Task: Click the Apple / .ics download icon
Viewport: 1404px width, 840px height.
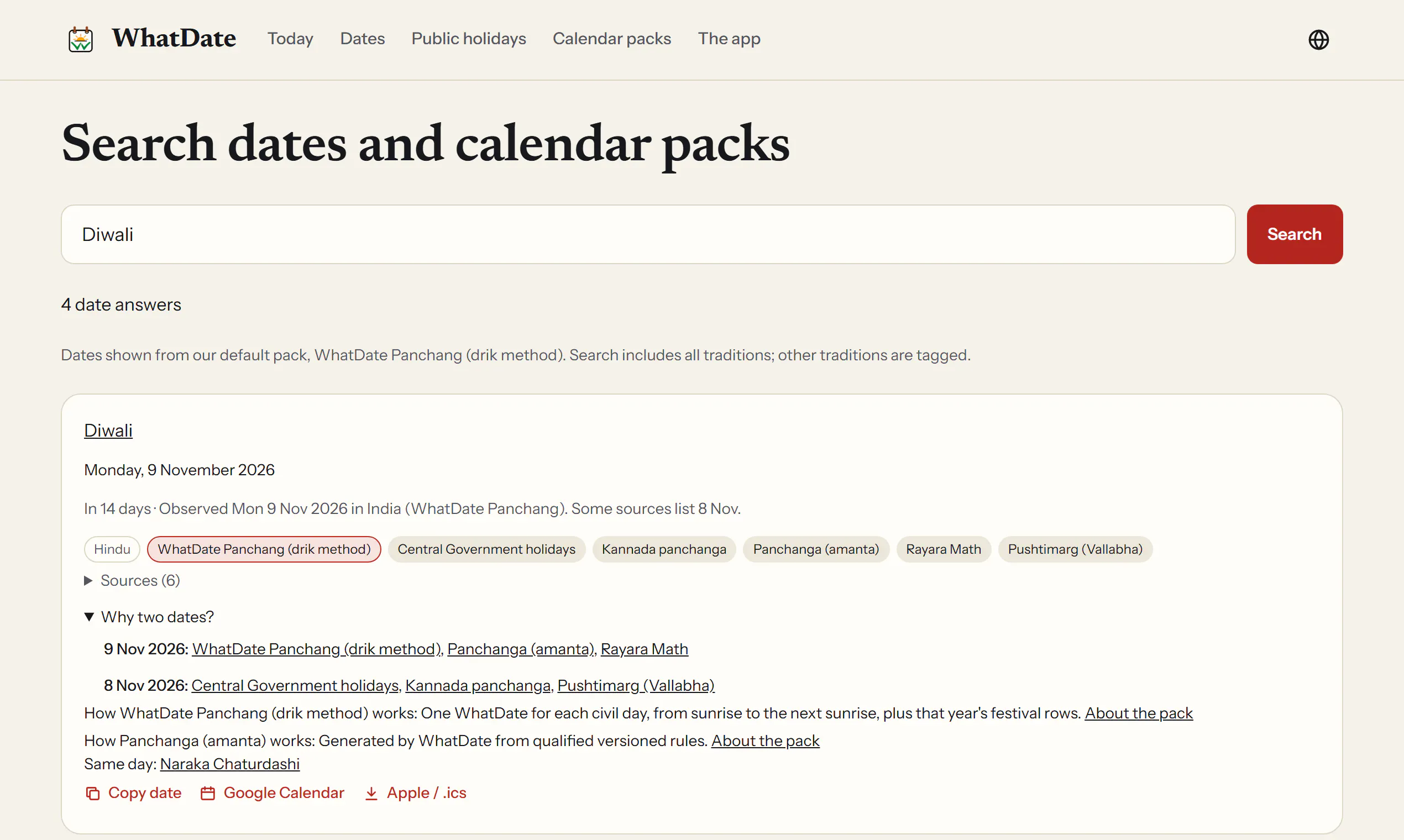Action: 371,794
